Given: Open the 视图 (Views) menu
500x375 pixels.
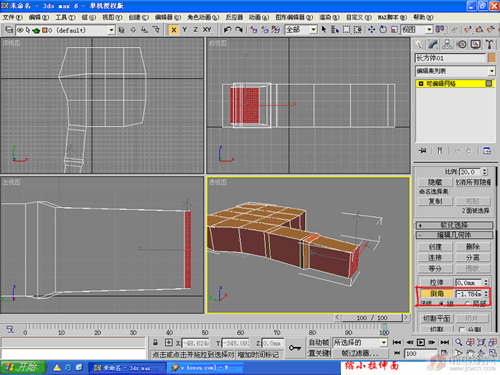Looking at the screenshot, I should pos(112,17).
